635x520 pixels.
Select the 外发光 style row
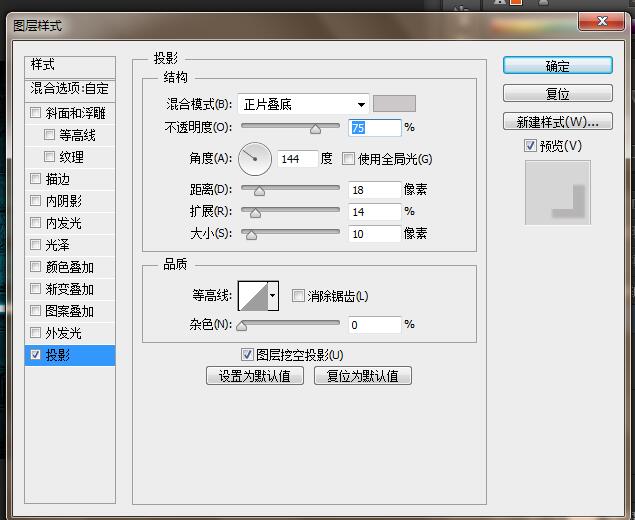70,333
